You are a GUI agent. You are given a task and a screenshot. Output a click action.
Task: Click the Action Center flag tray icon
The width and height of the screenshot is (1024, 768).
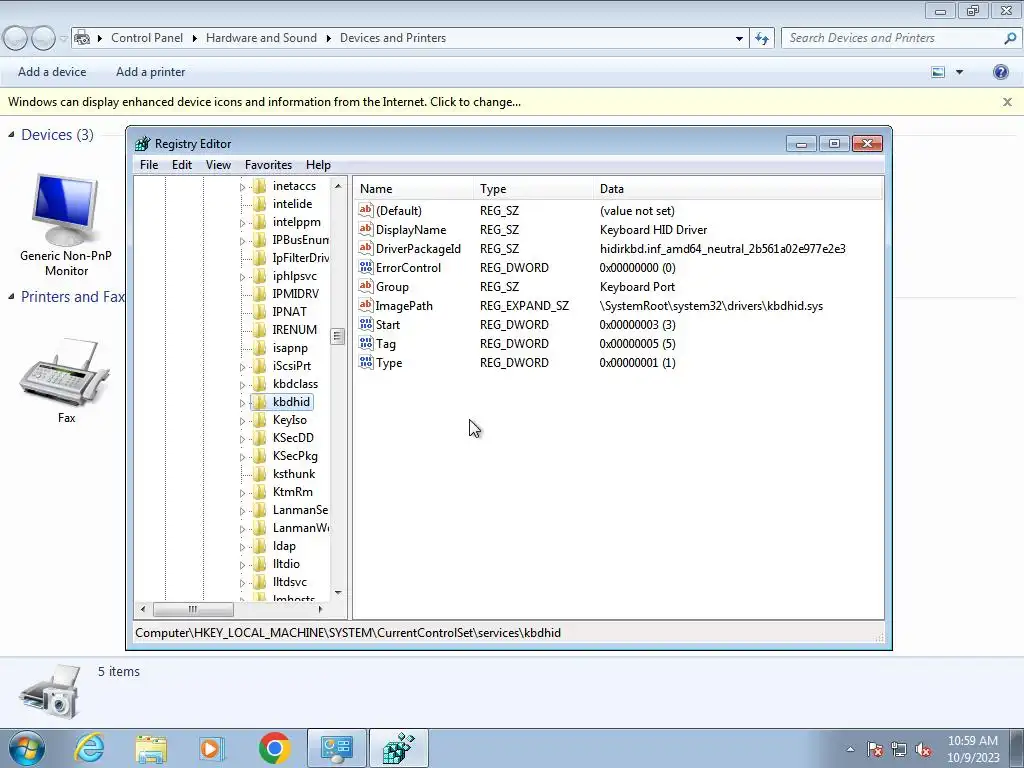click(875, 750)
